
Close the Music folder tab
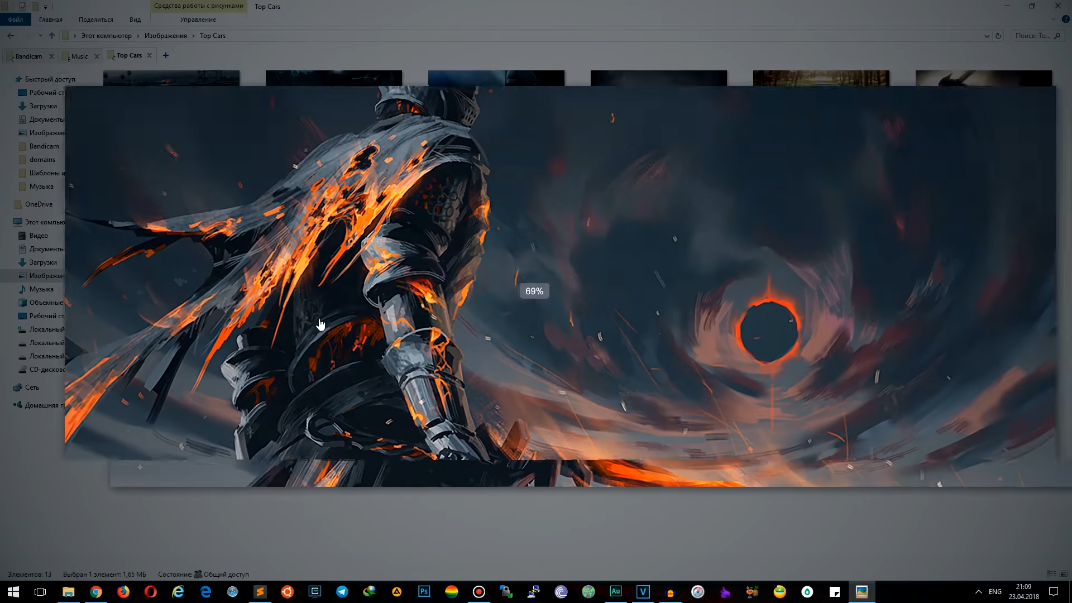coord(96,56)
